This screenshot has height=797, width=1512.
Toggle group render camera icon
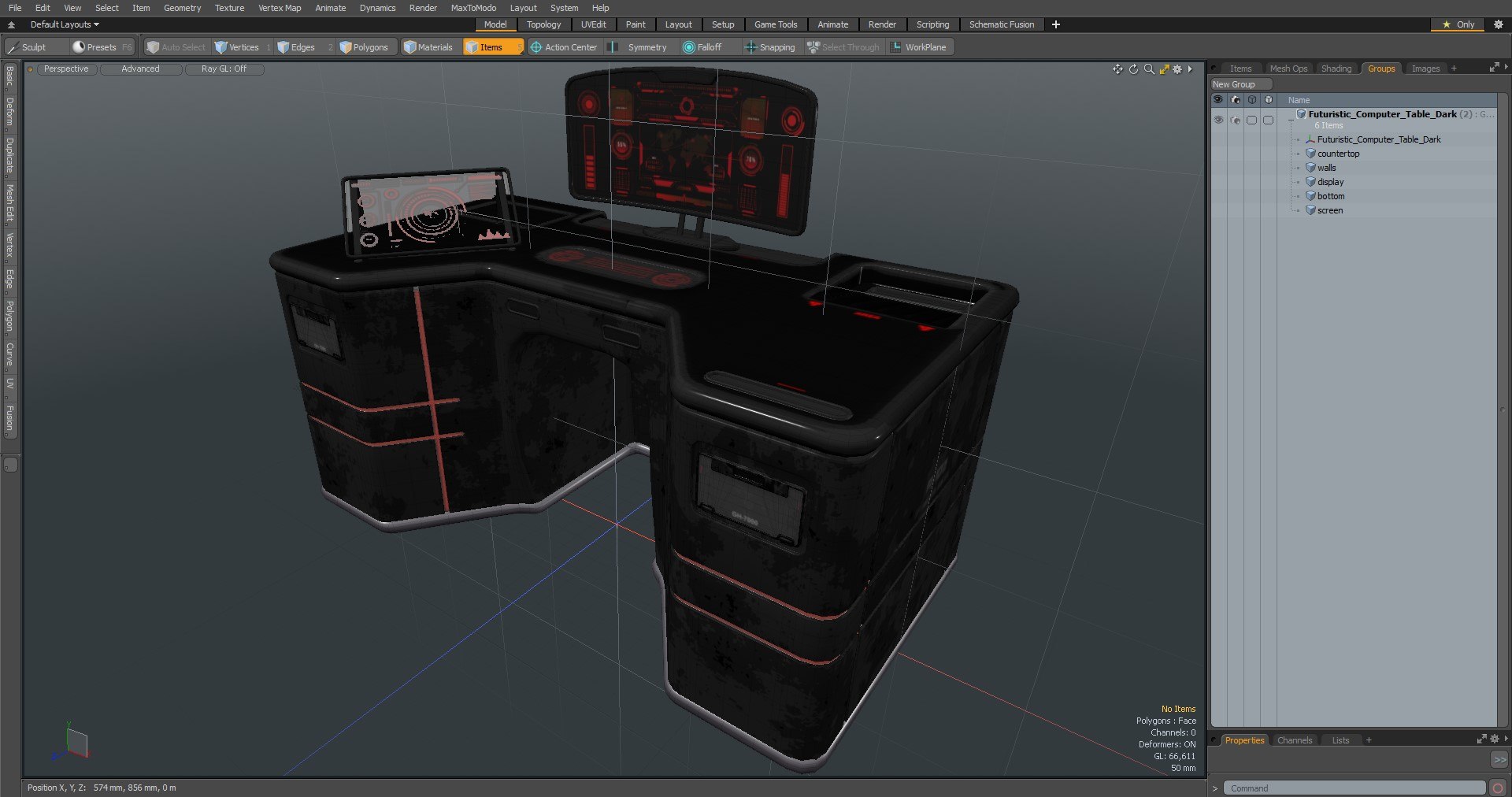tap(1236, 120)
